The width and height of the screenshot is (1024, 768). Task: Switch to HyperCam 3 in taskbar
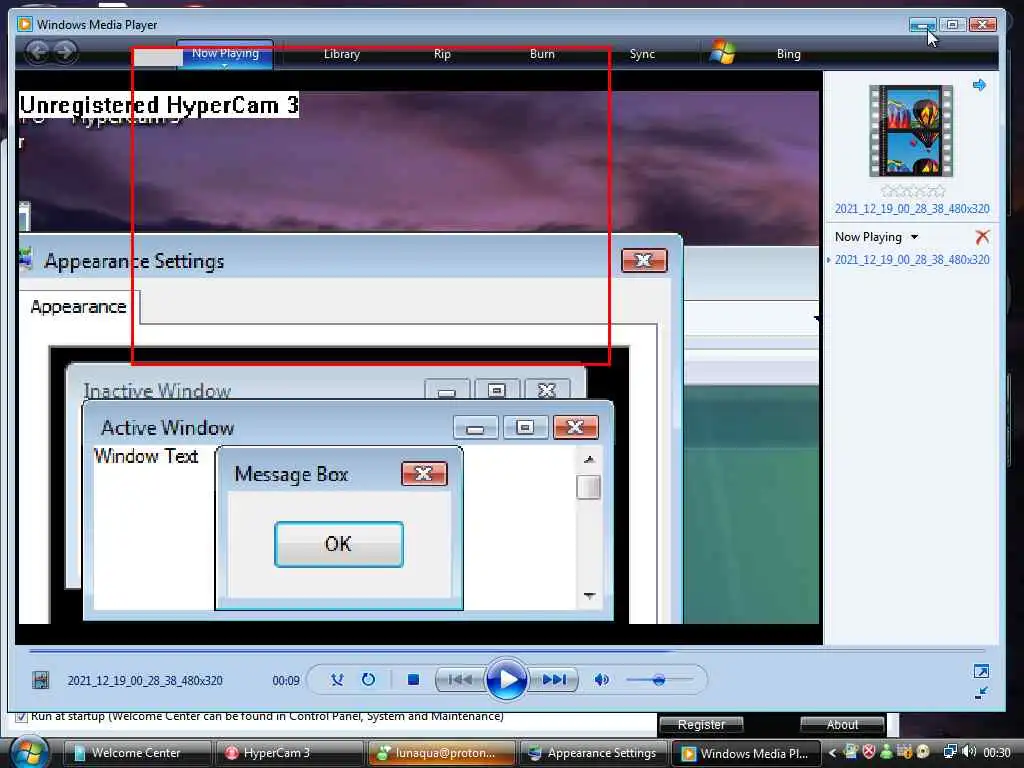[288, 753]
